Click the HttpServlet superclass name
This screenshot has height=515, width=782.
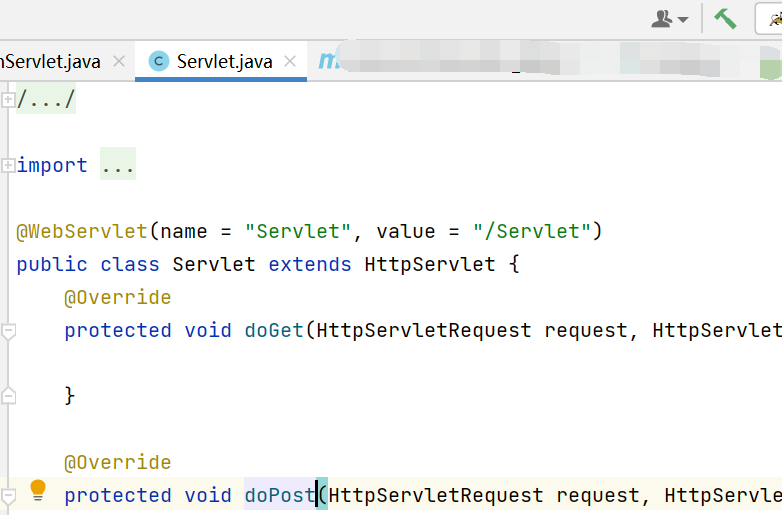pyautogui.click(x=429, y=264)
